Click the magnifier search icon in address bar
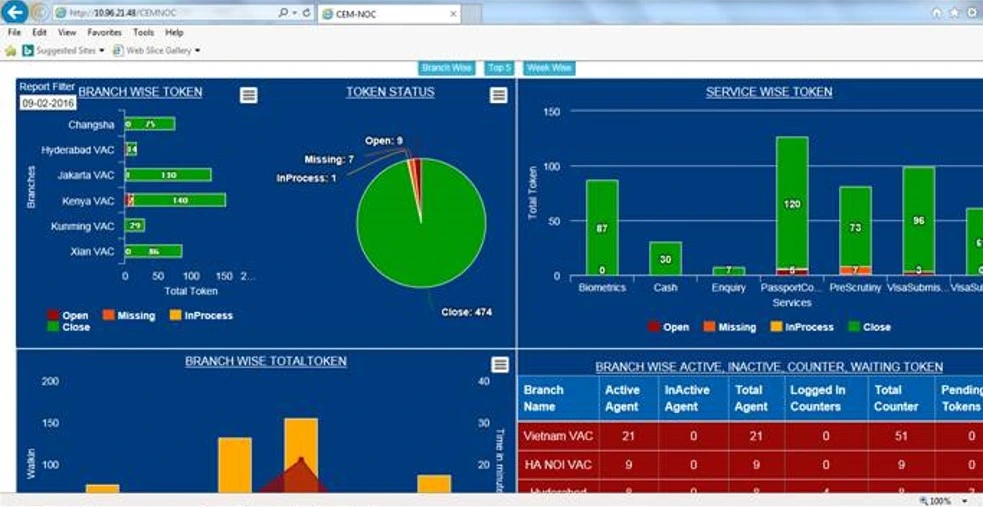The image size is (983, 507). coord(283,13)
